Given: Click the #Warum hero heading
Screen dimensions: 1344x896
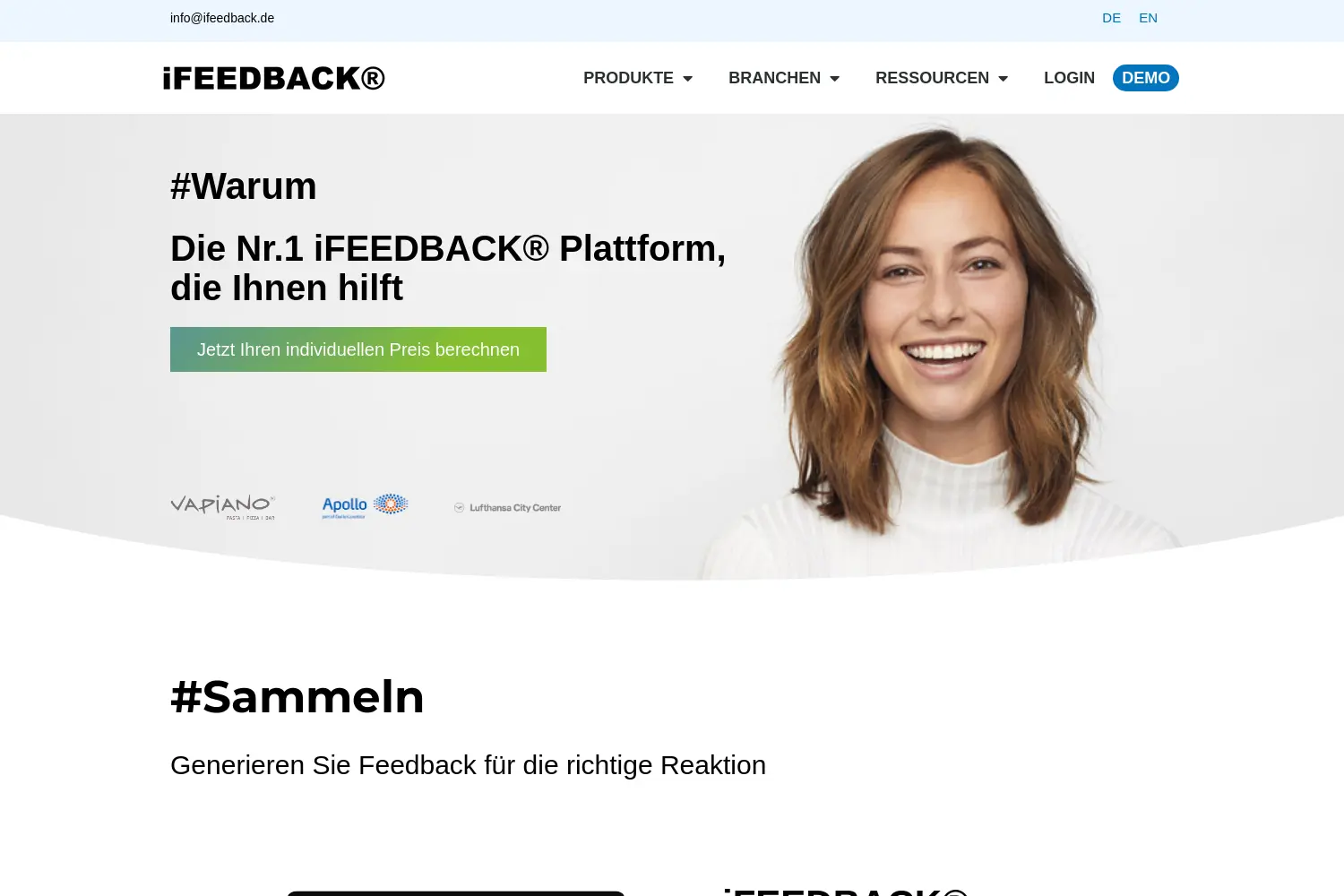Looking at the screenshot, I should coord(244,186).
